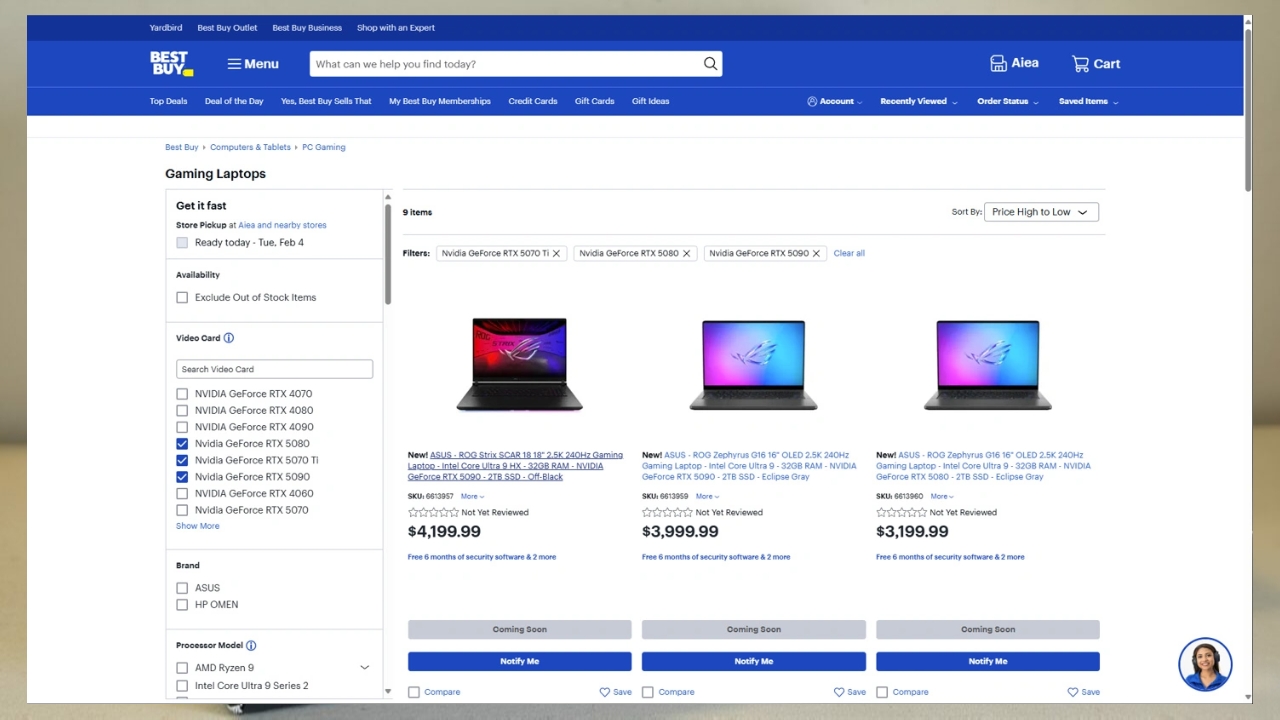Screen dimensions: 1280x720
Task: Click the filter panel scrollbar
Action: 388,254
